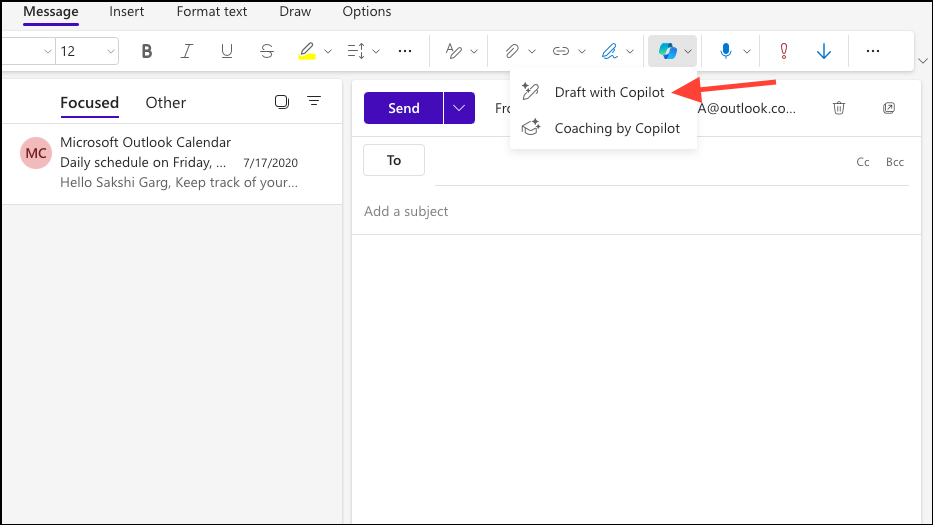933x525 pixels.
Task: Expand the signature dropdown arrow
Action: [630, 52]
